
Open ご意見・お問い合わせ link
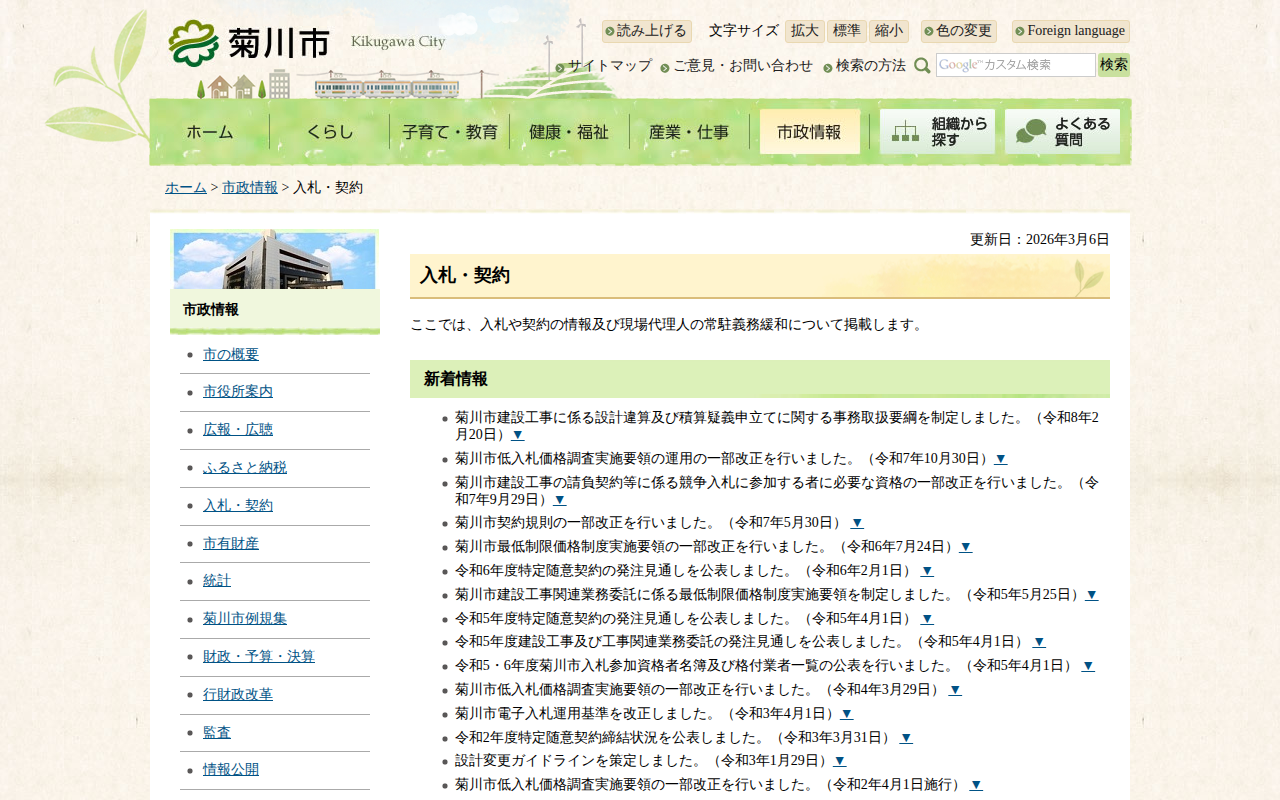pyautogui.click(x=743, y=66)
